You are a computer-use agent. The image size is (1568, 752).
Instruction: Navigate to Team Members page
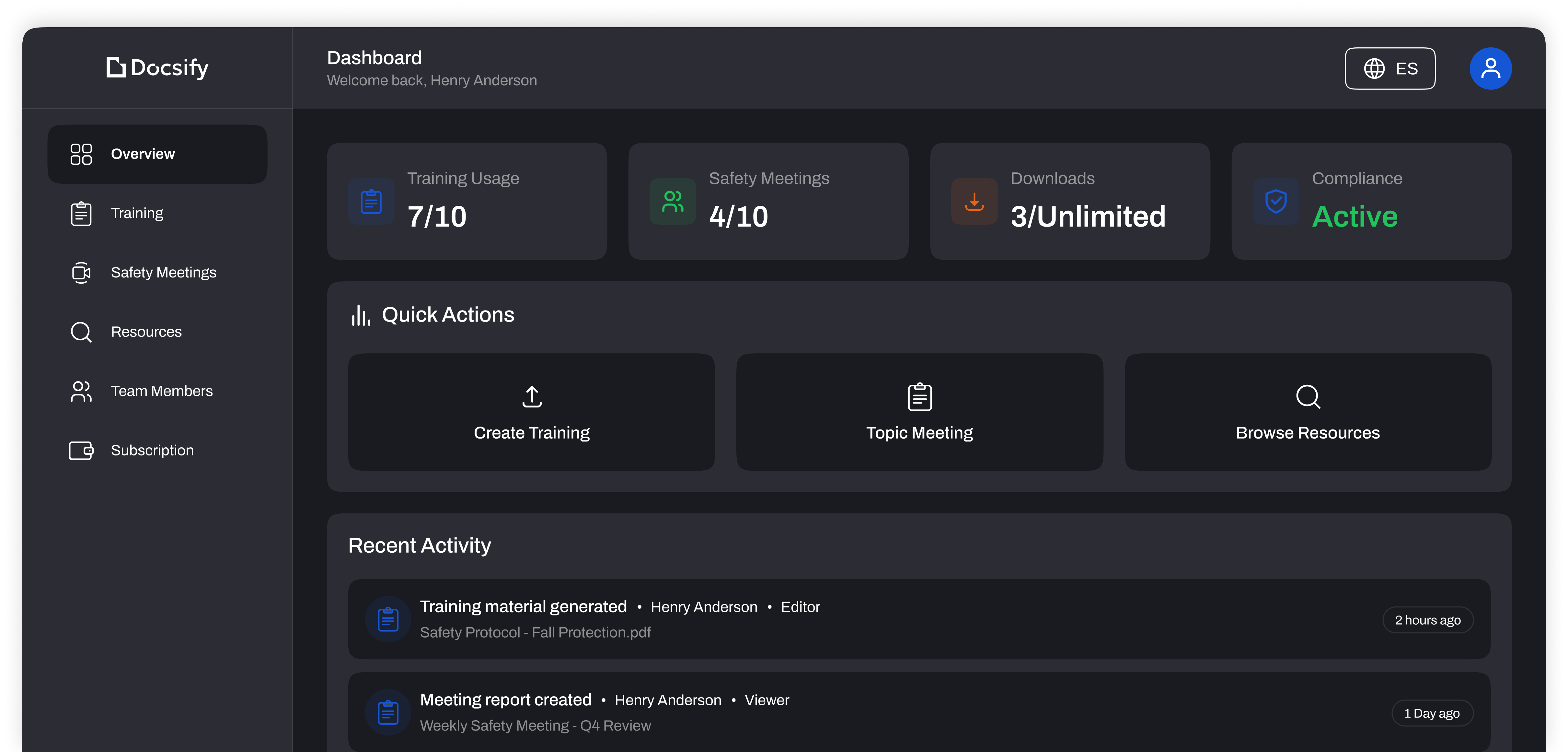[x=161, y=392]
